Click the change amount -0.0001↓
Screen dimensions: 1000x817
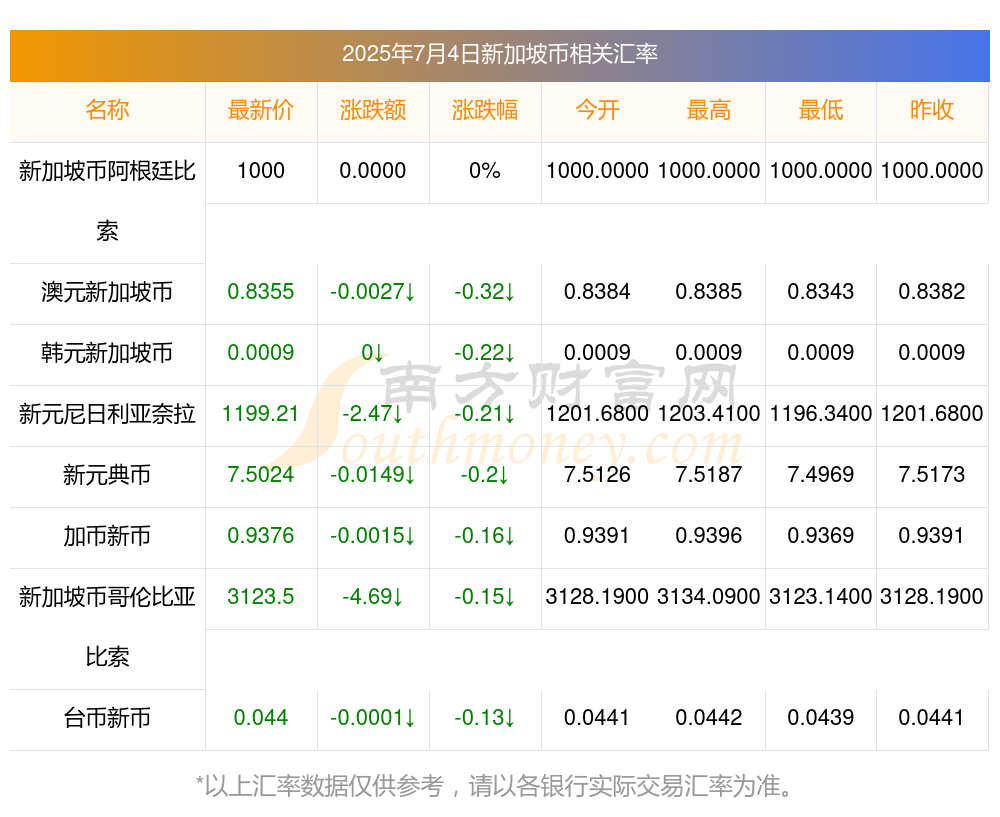point(372,718)
